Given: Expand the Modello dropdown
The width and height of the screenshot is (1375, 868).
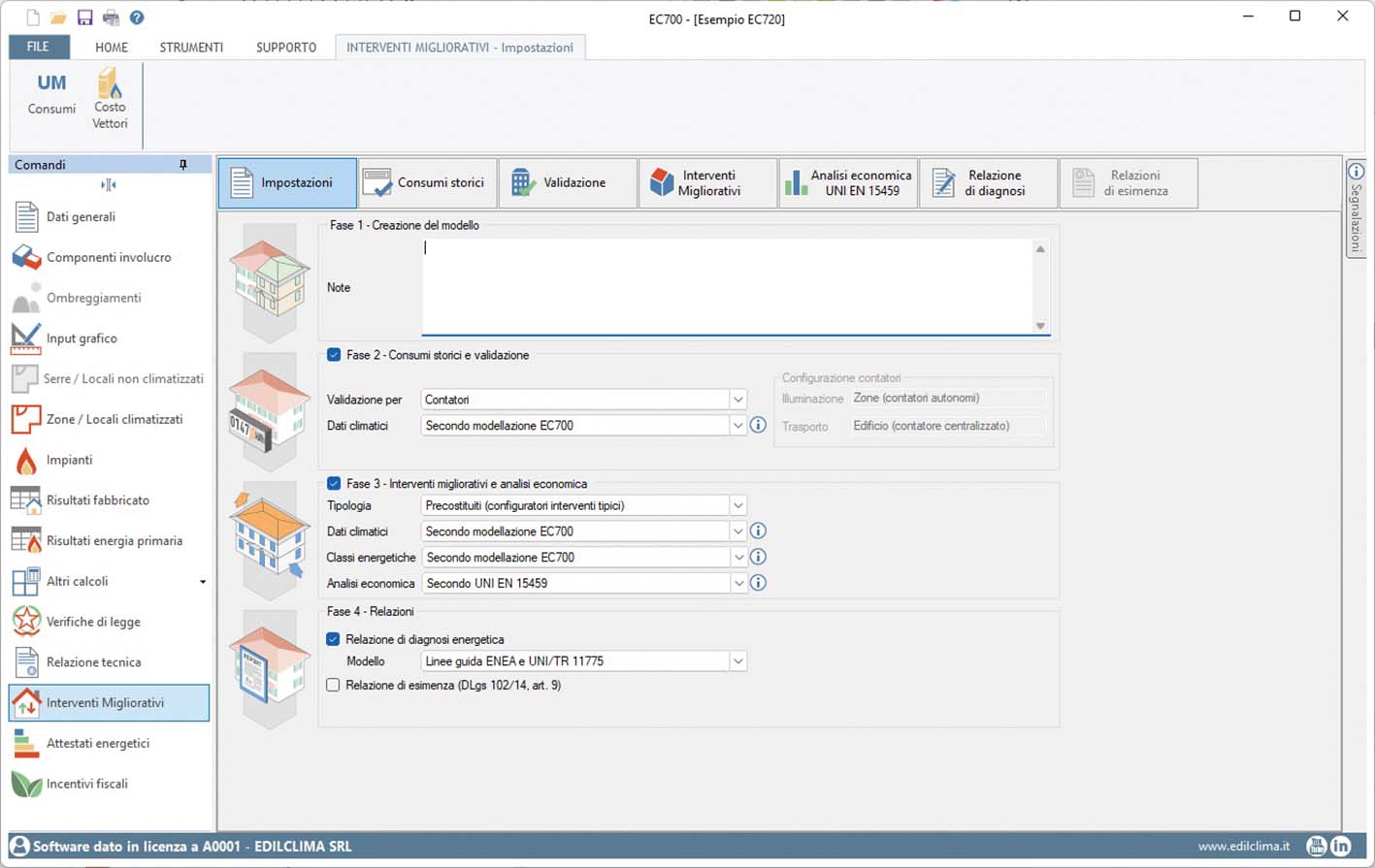Looking at the screenshot, I should pyautogui.click(x=737, y=661).
